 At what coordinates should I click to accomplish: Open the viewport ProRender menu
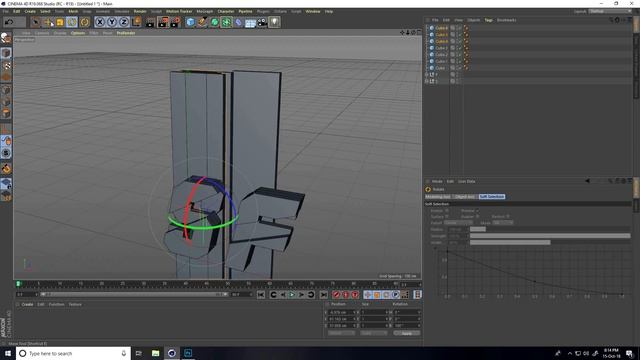(126, 33)
